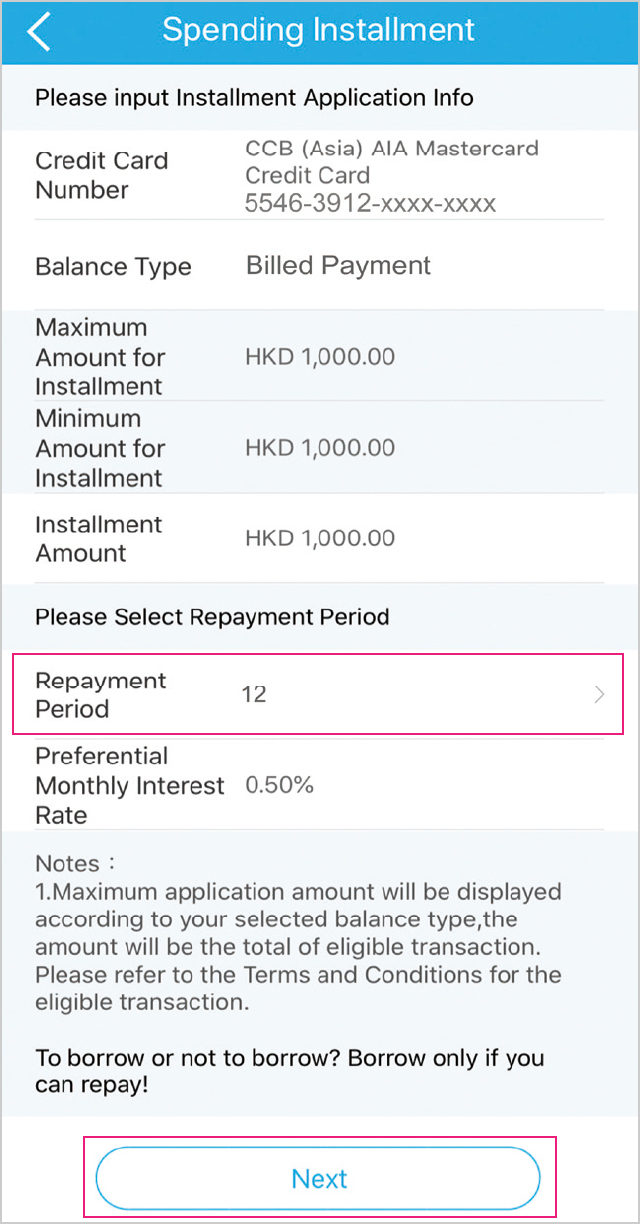
Task: Click the Minimum Amount HKD 1,000.00 value
Action: click(x=320, y=448)
